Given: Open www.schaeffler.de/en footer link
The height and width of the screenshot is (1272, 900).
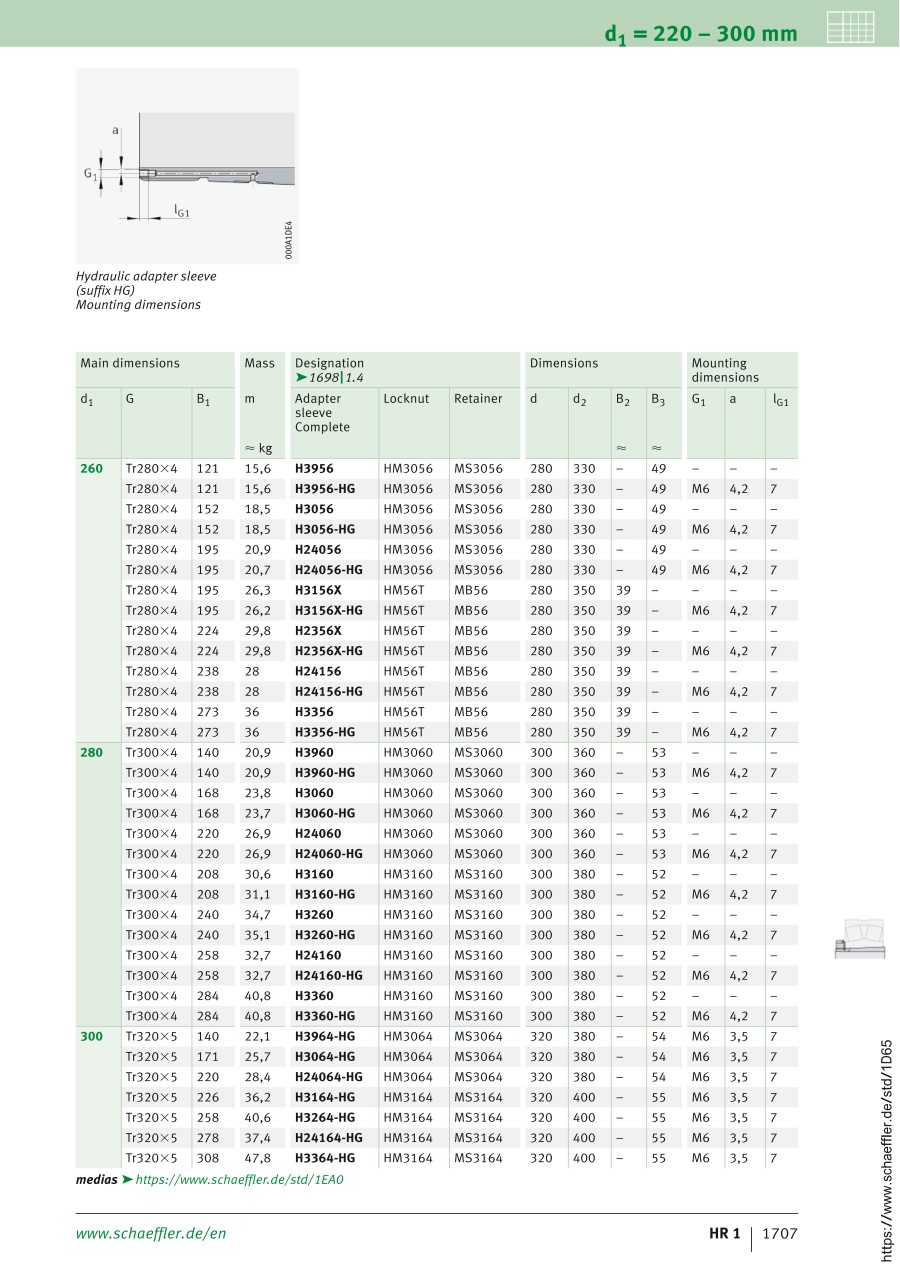Looking at the screenshot, I should pyautogui.click(x=151, y=1233).
